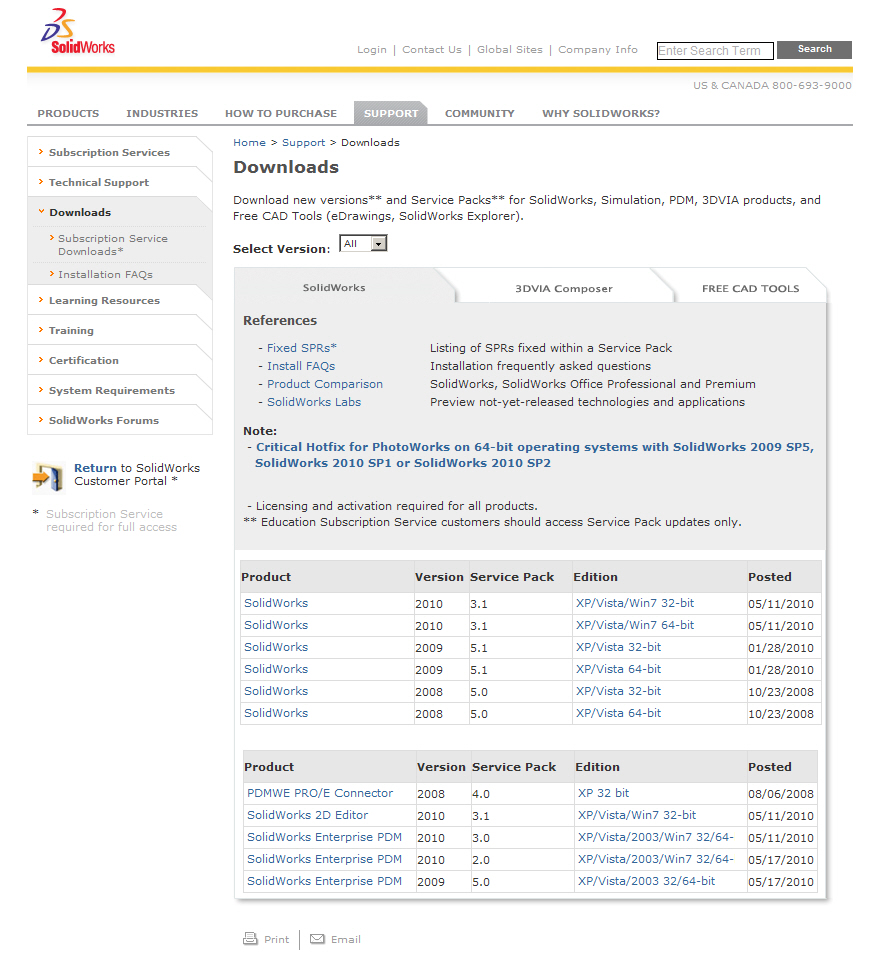Open How to Purchase menu
The height and width of the screenshot is (957, 880).
[x=281, y=114]
